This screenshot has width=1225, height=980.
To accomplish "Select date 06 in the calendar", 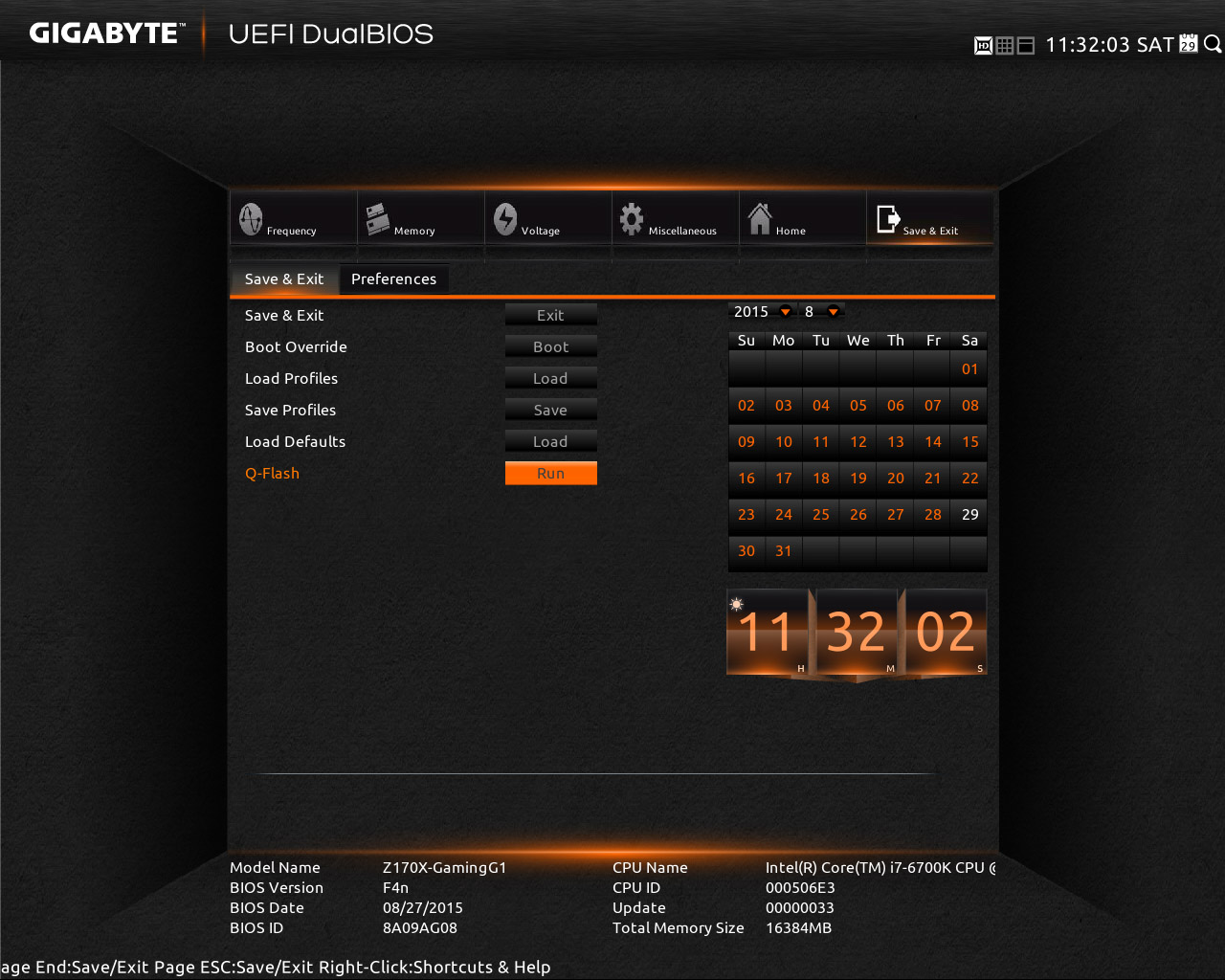I will (896, 405).
